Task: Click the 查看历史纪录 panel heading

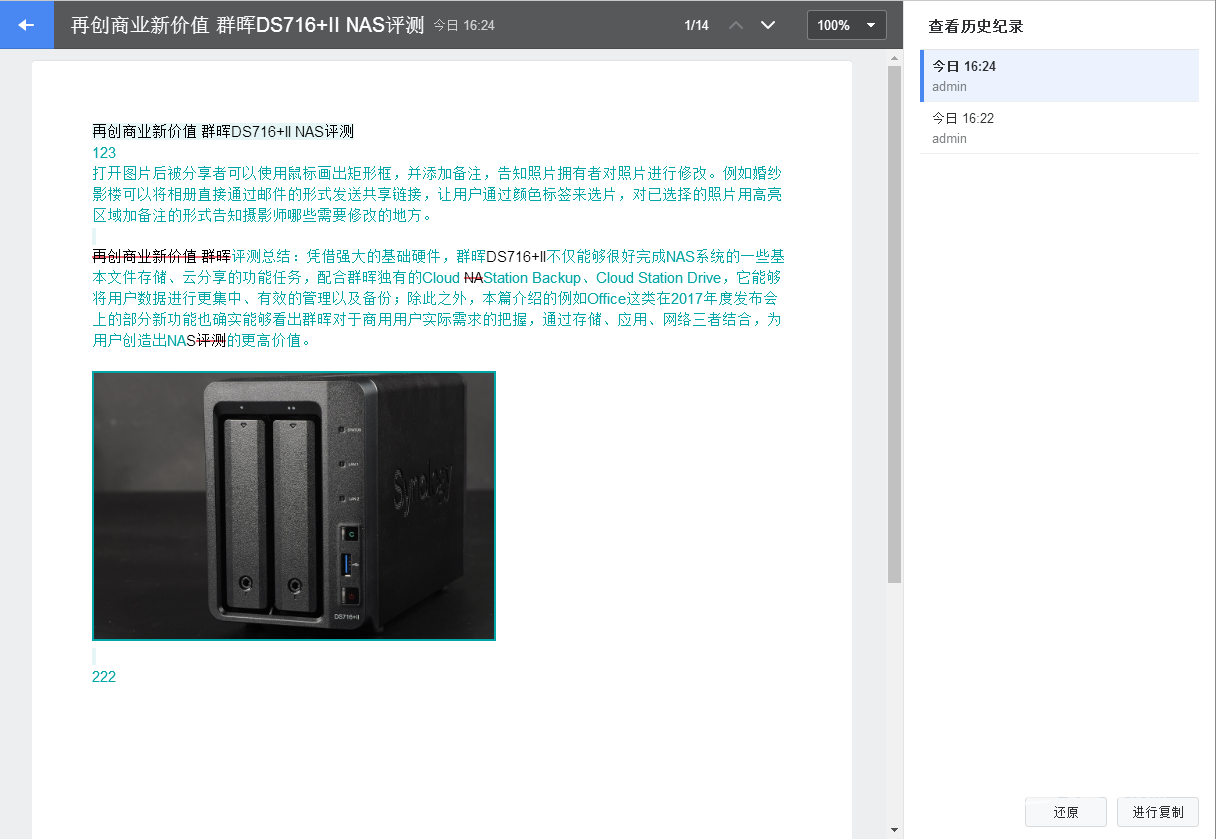Action: coord(976,26)
